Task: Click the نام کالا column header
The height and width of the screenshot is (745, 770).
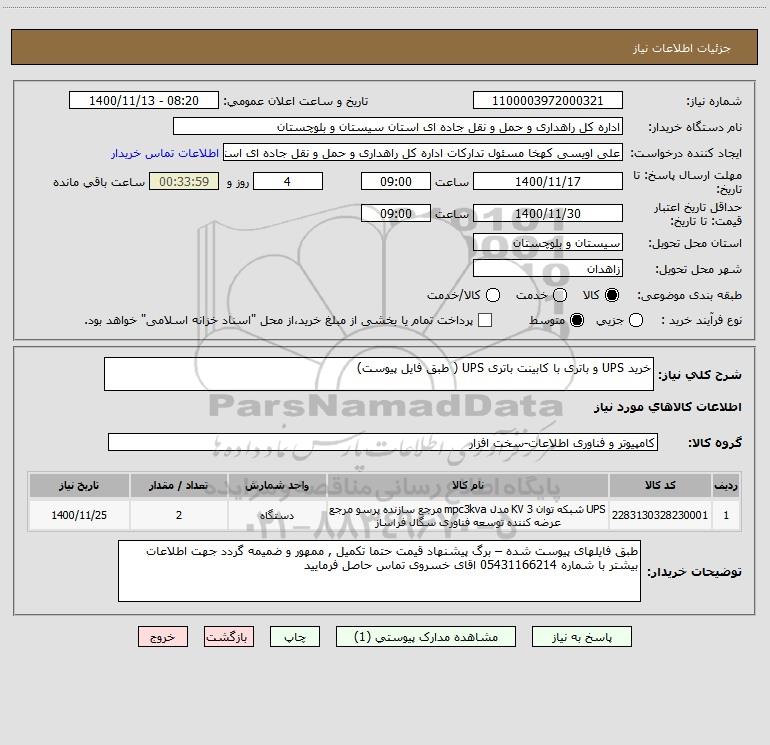Action: [468, 486]
